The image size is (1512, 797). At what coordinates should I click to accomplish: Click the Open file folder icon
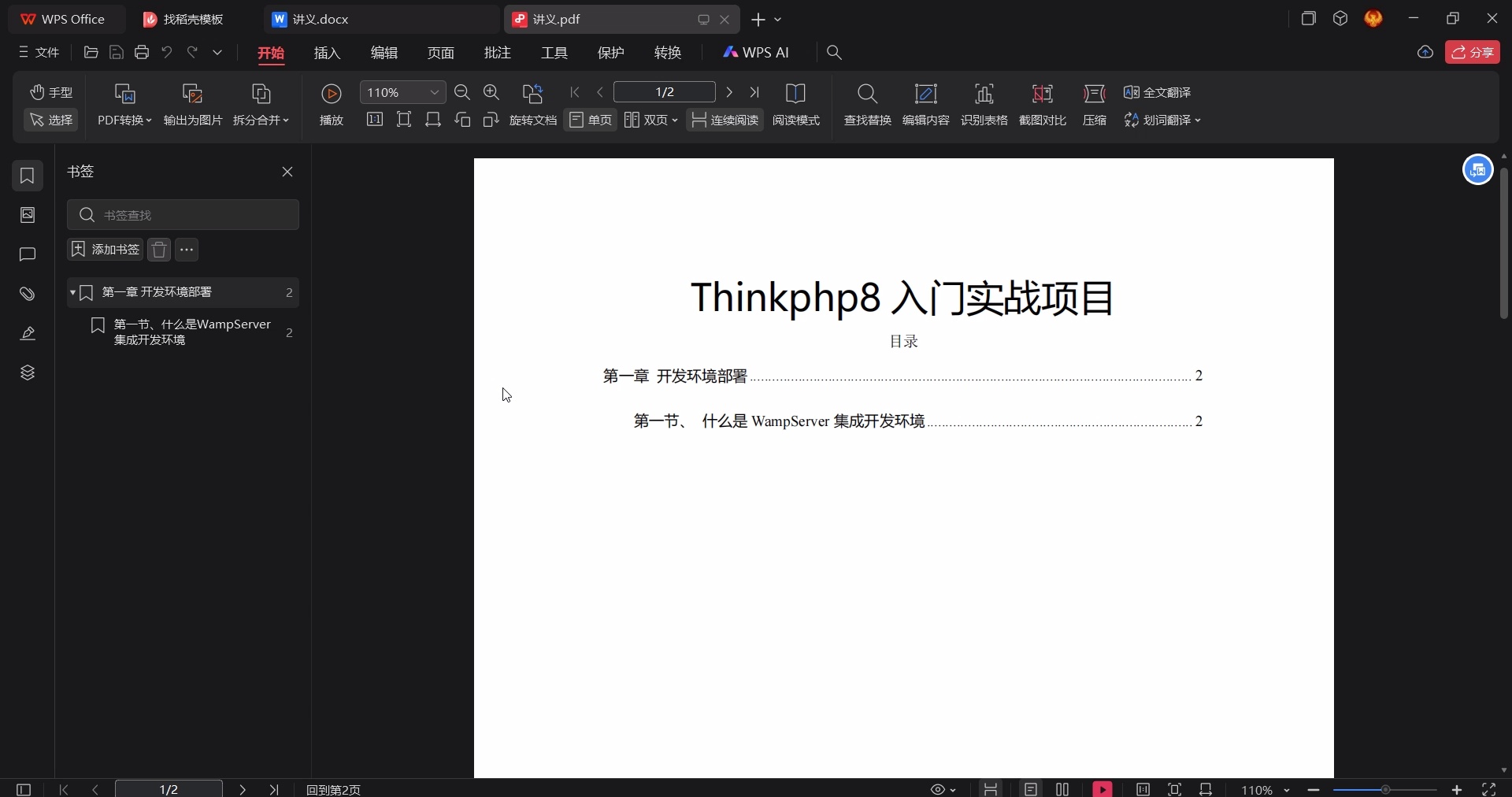91,53
